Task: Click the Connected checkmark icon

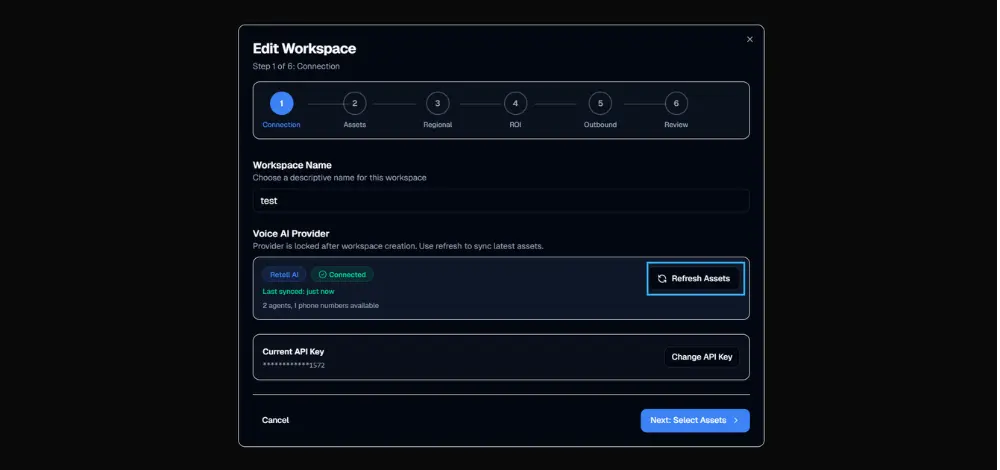Action: point(322,275)
